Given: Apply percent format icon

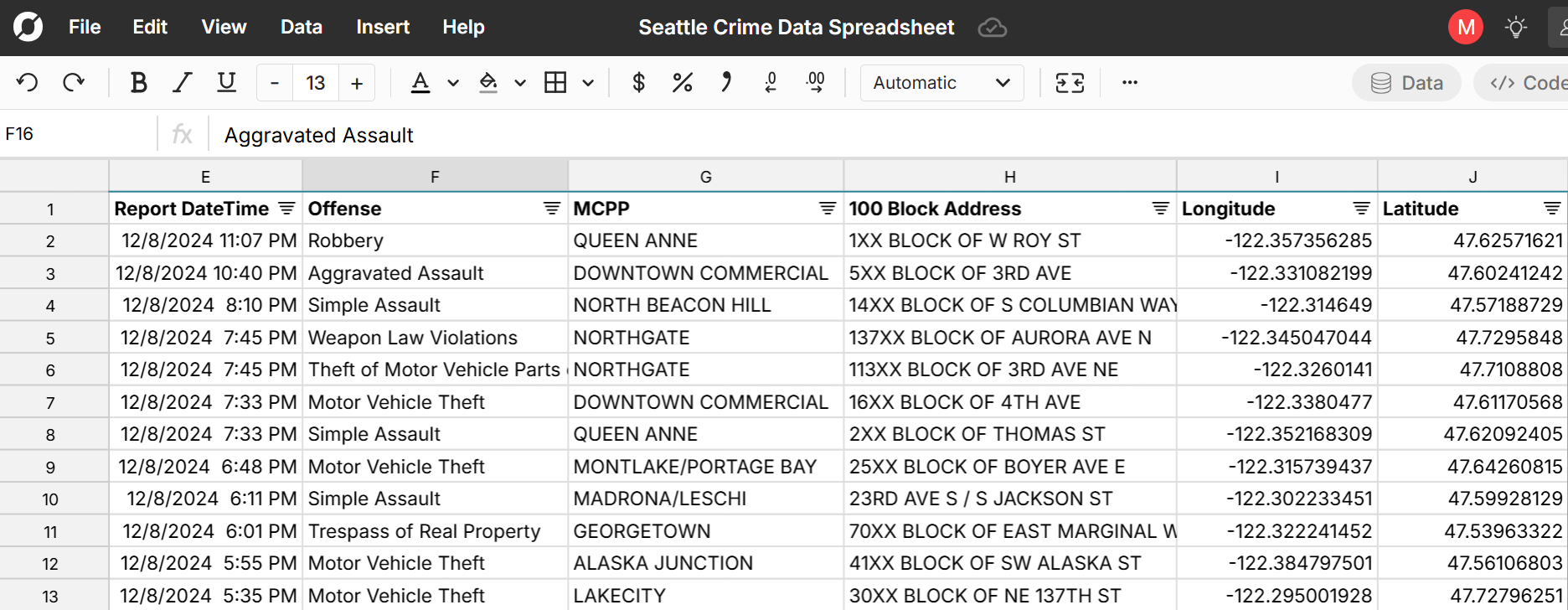Looking at the screenshot, I should 682,82.
